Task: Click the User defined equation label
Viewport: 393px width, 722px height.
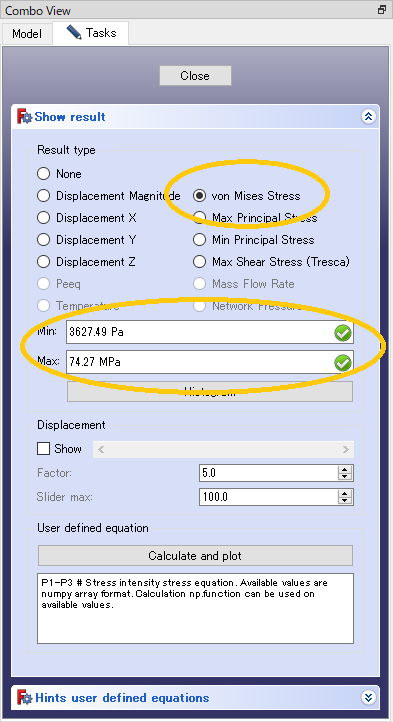Action: click(x=93, y=528)
